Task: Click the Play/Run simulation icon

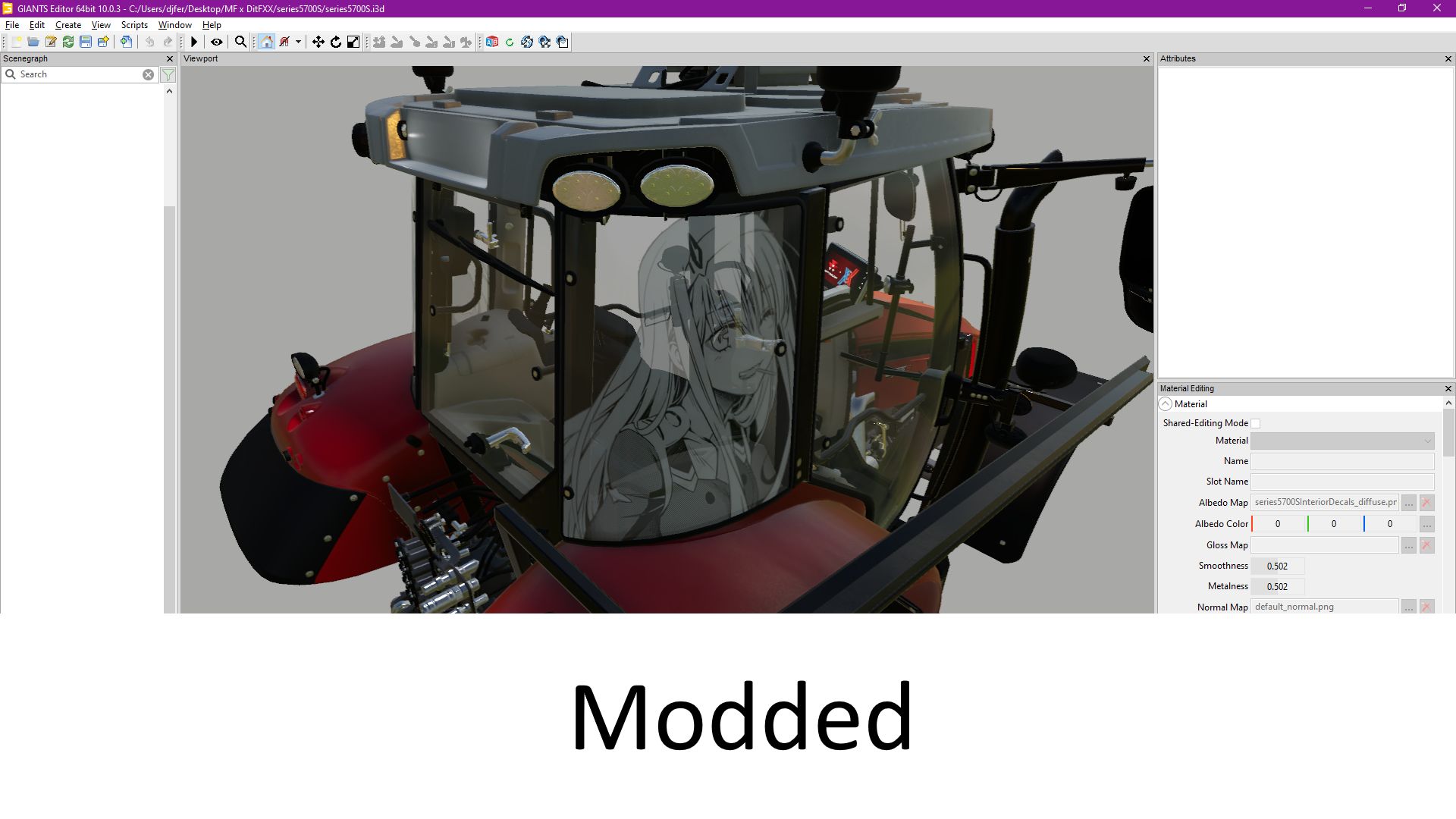Action: coord(195,41)
